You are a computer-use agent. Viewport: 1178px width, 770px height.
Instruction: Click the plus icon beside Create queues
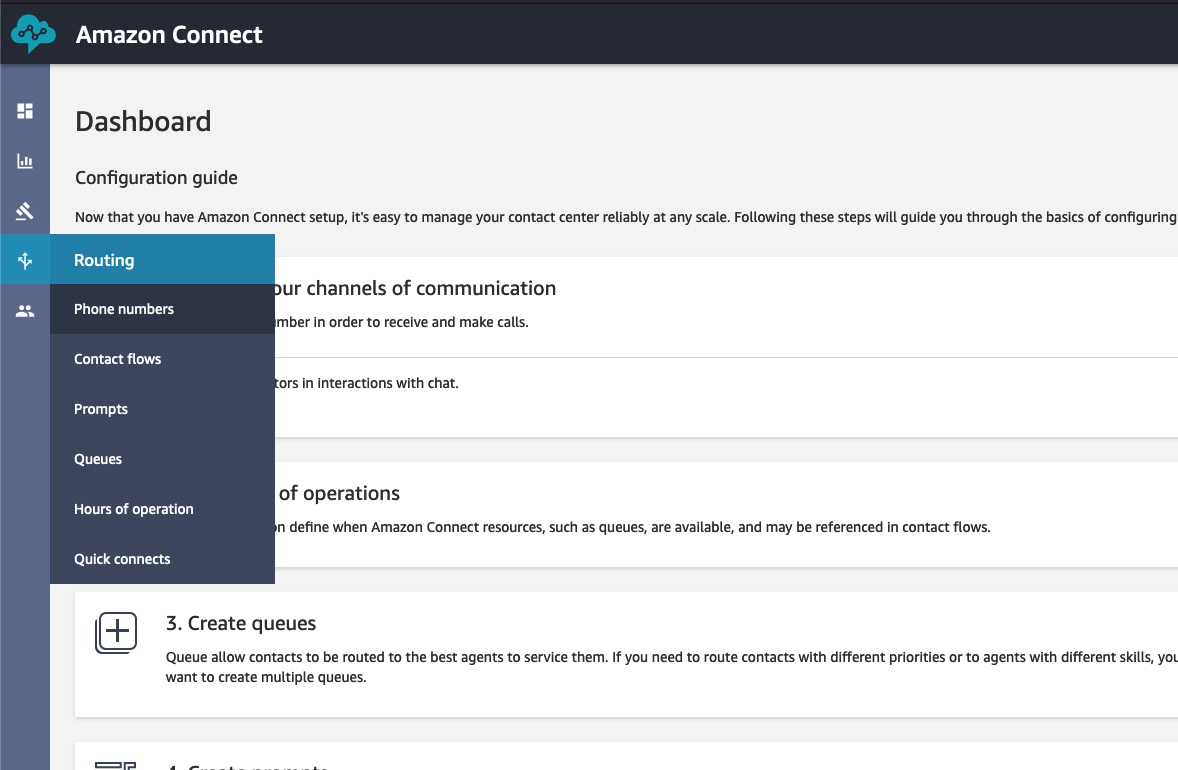(116, 633)
